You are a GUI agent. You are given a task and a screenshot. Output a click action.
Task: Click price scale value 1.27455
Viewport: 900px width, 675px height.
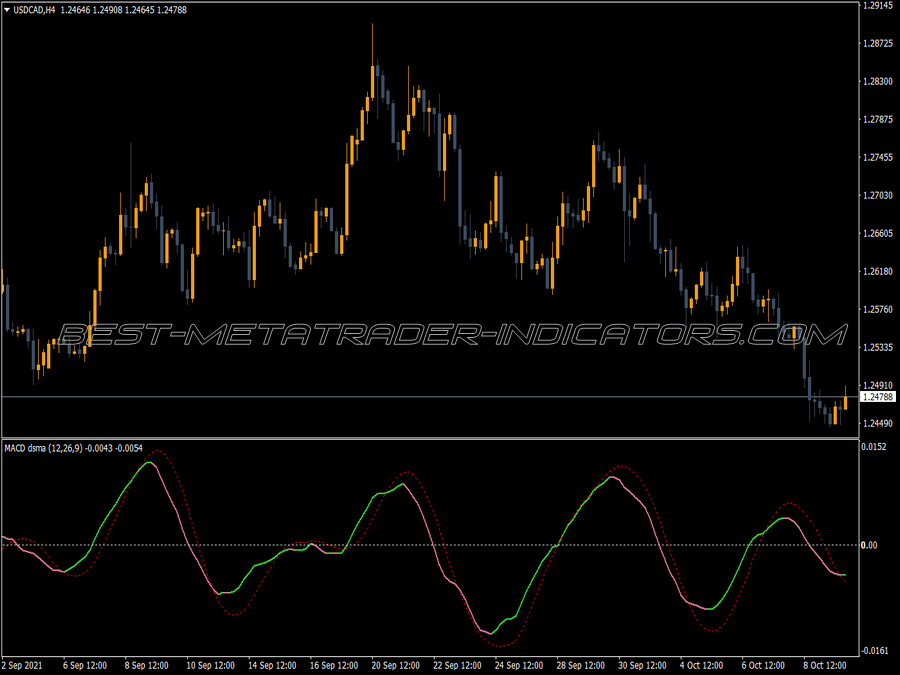click(878, 157)
